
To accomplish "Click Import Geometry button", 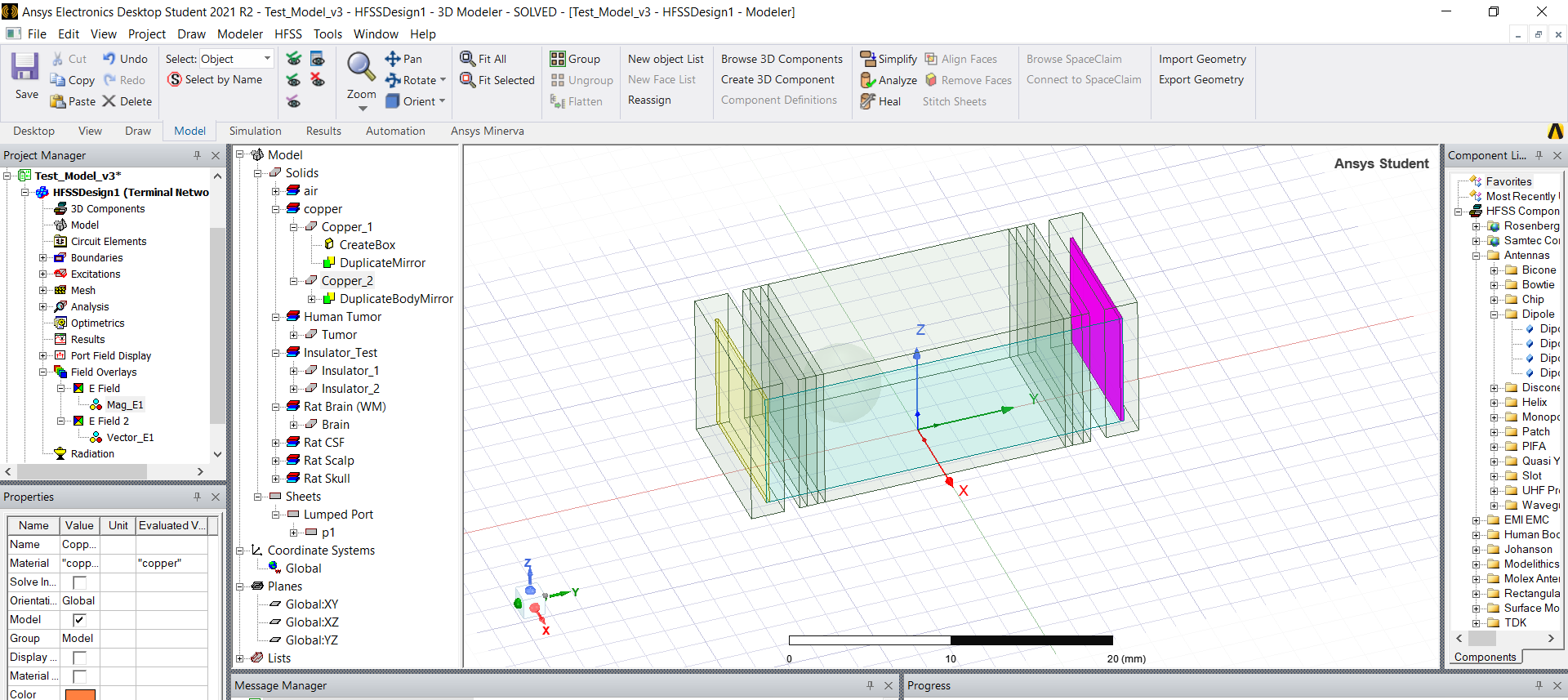I will coord(1202,59).
